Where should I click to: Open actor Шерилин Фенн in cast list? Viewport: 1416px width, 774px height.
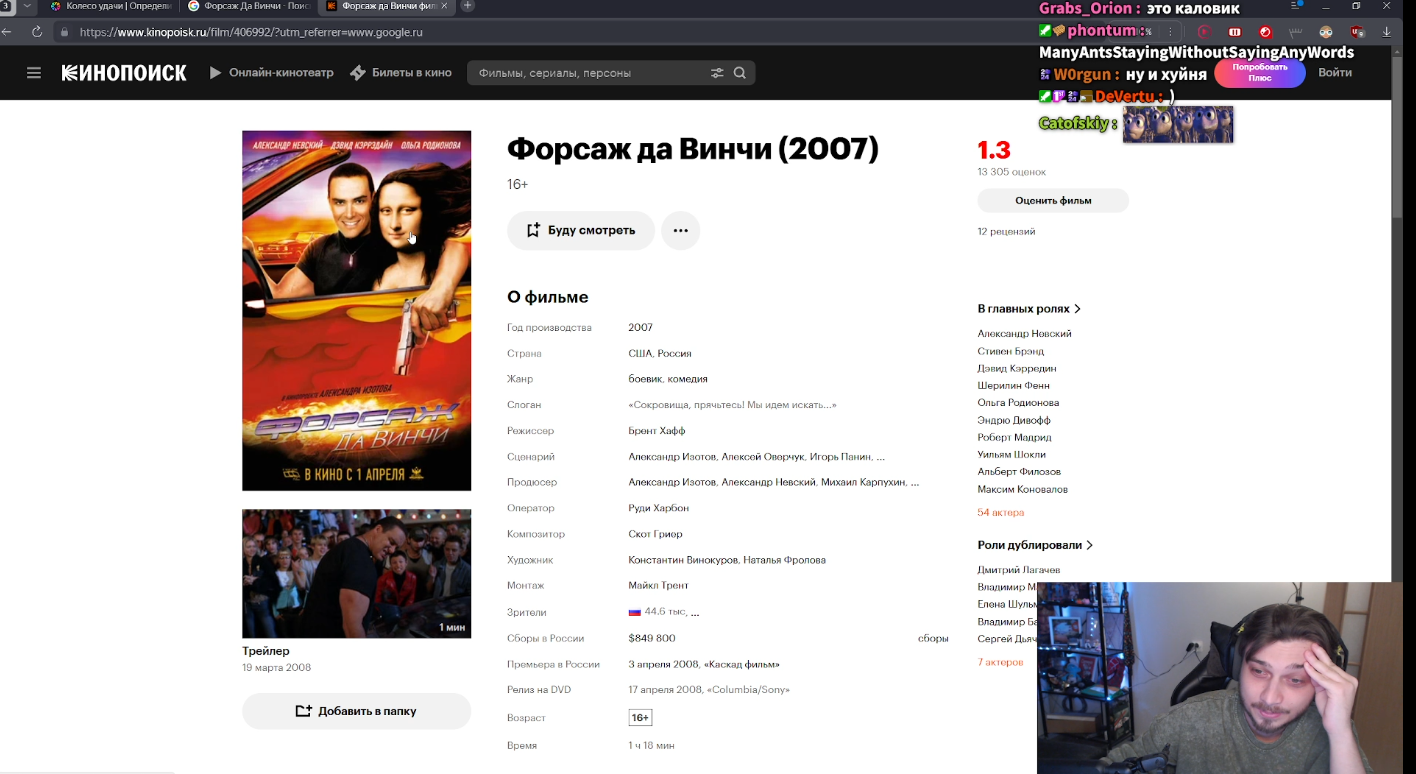point(1014,385)
